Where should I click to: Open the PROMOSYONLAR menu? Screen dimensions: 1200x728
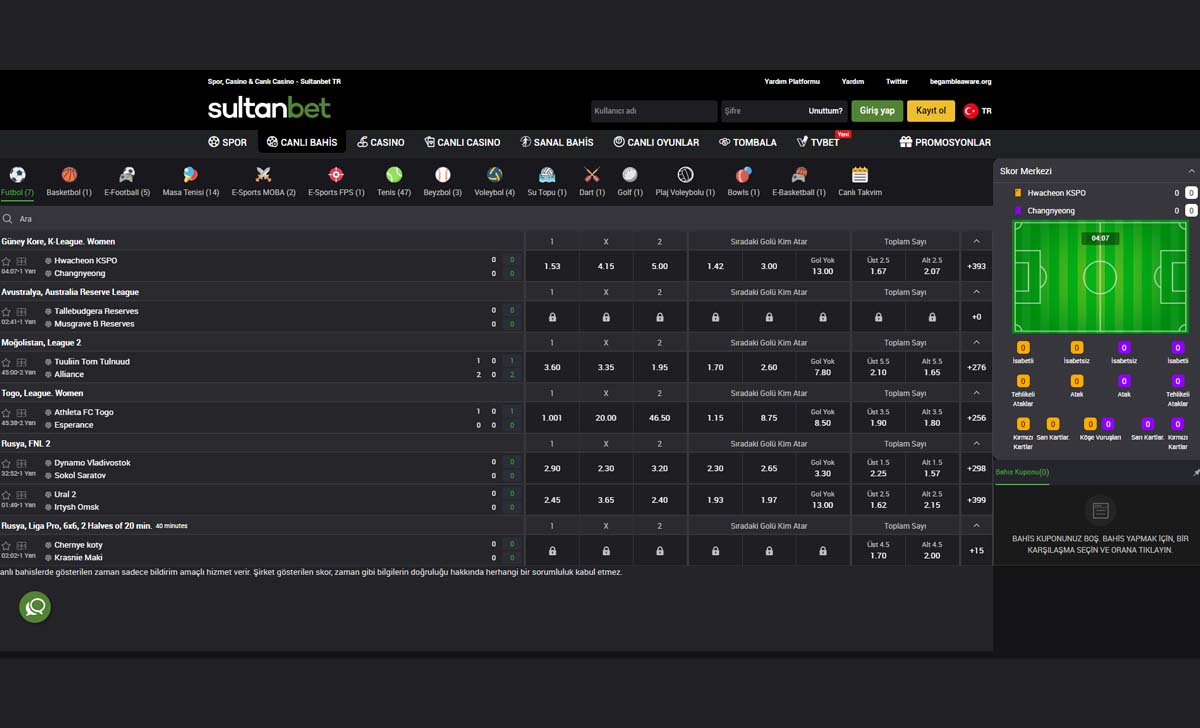945,142
